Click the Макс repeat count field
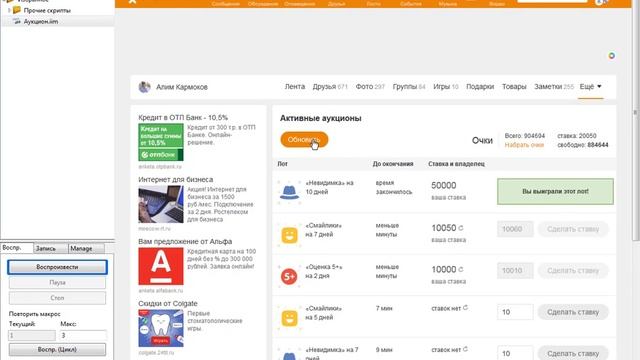The image size is (640, 360). pyautogui.click(x=83, y=335)
